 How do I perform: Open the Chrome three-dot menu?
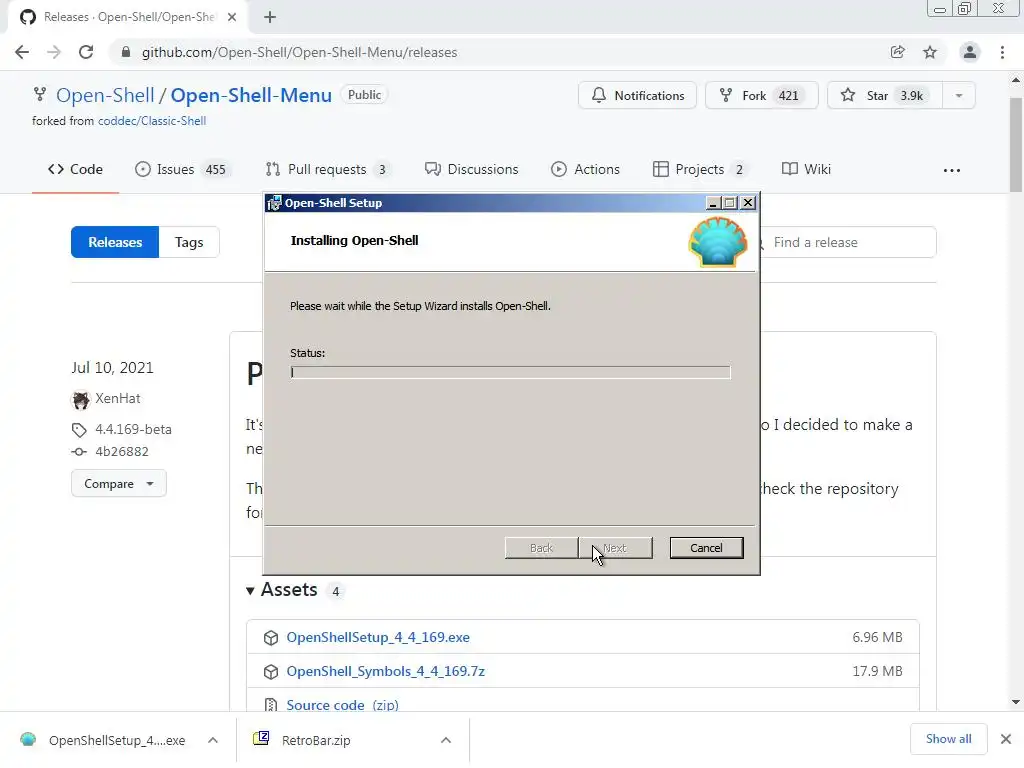point(1002,52)
